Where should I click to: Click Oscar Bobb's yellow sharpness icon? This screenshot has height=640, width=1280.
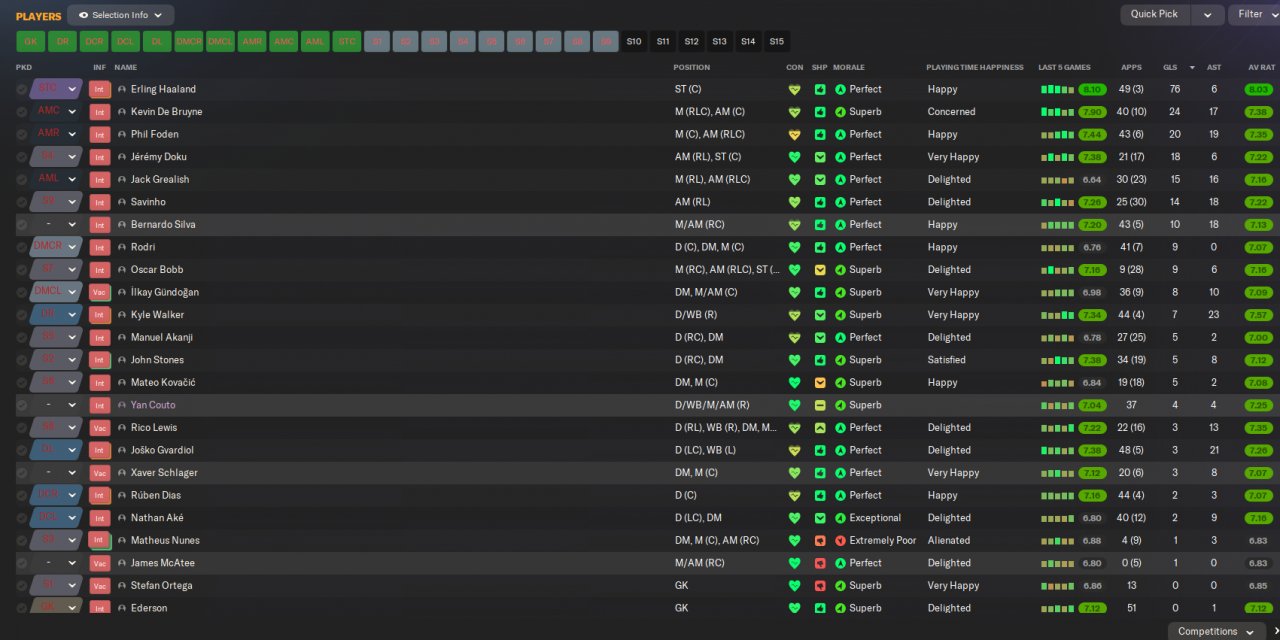tap(820, 270)
